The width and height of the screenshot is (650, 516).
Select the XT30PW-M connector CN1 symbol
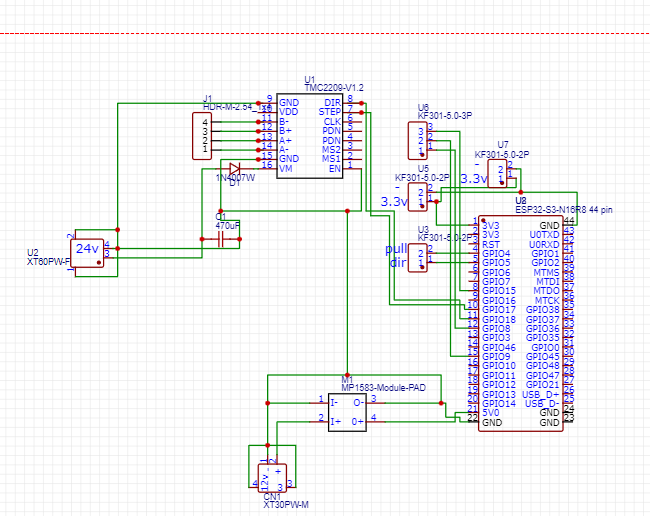click(272, 478)
